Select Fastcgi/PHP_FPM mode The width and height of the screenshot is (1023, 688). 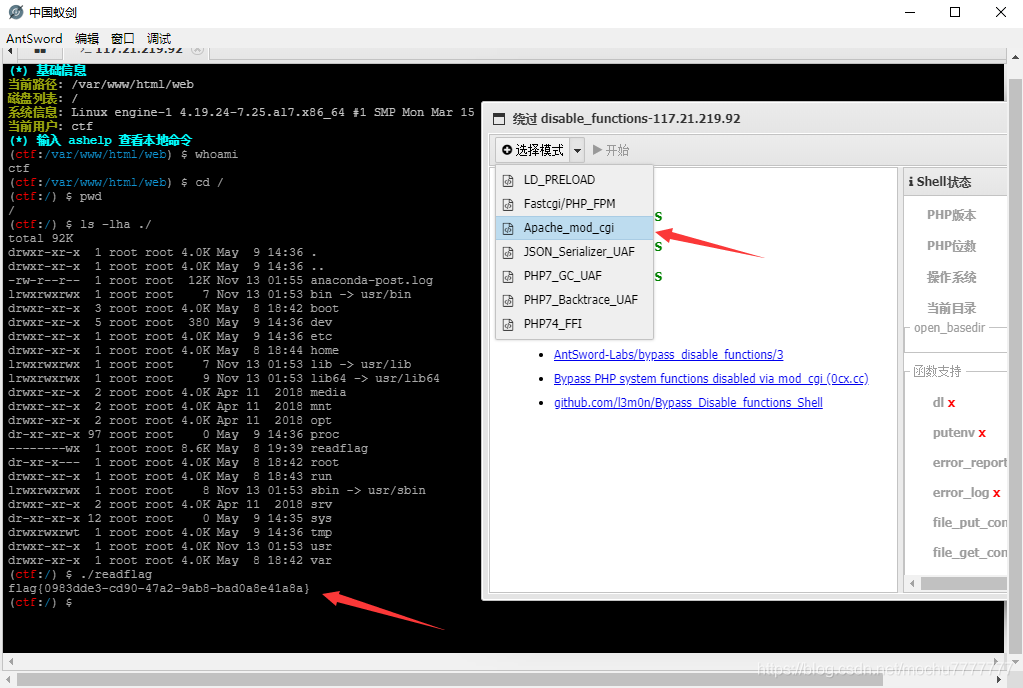coord(575,204)
